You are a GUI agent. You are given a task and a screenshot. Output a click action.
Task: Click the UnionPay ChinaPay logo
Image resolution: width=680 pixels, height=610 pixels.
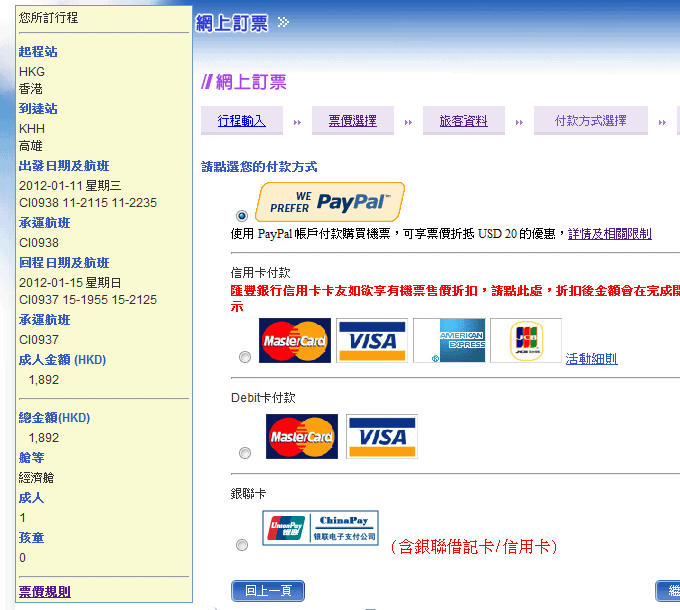(320, 528)
